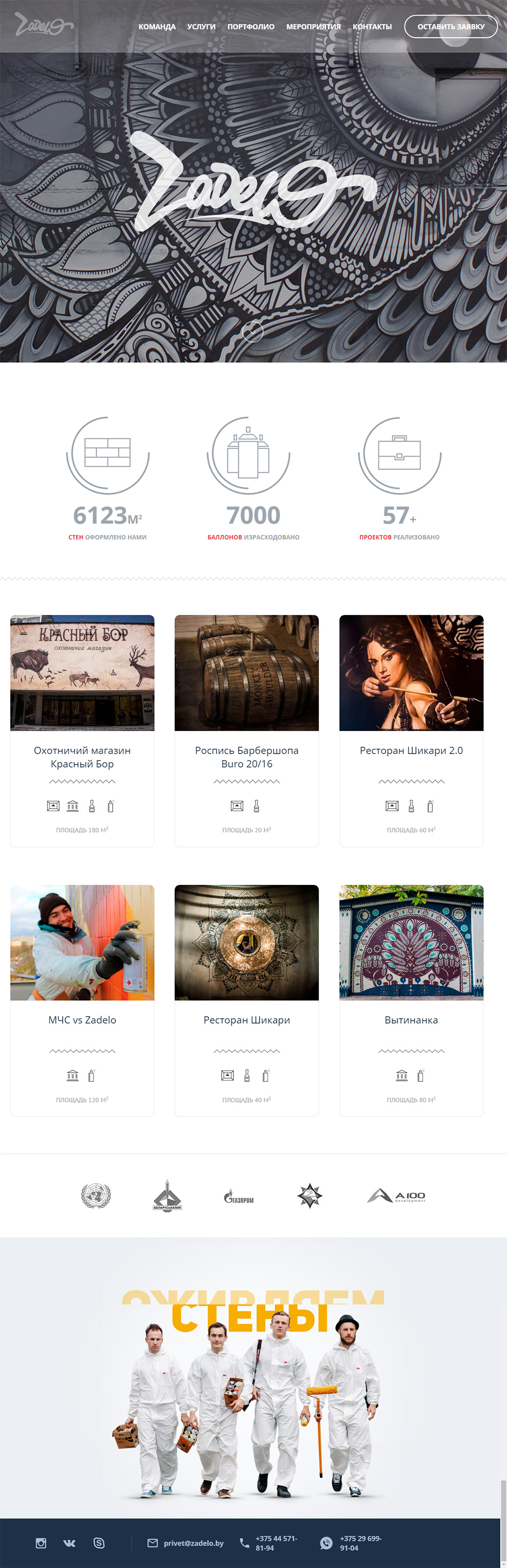Click the Zadelo logo in top-left header
This screenshot has width=507, height=1568.
coord(43,25)
